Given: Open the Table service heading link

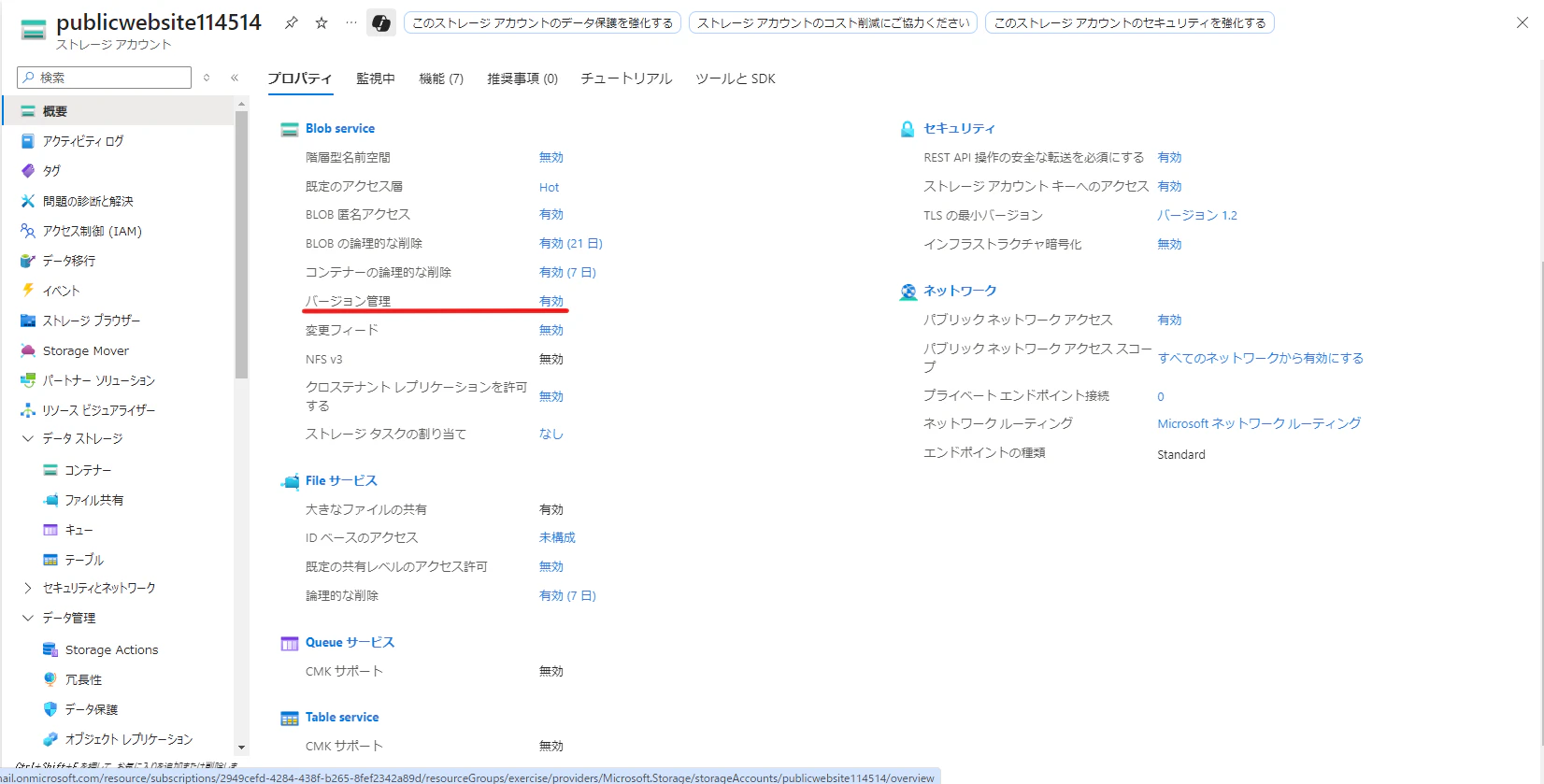Looking at the screenshot, I should point(342,717).
